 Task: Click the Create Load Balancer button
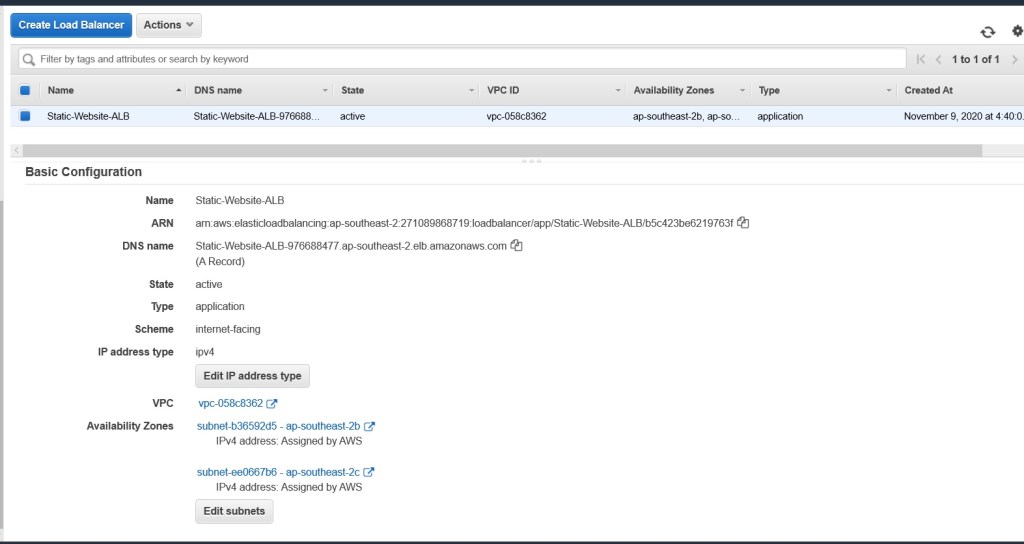(71, 25)
